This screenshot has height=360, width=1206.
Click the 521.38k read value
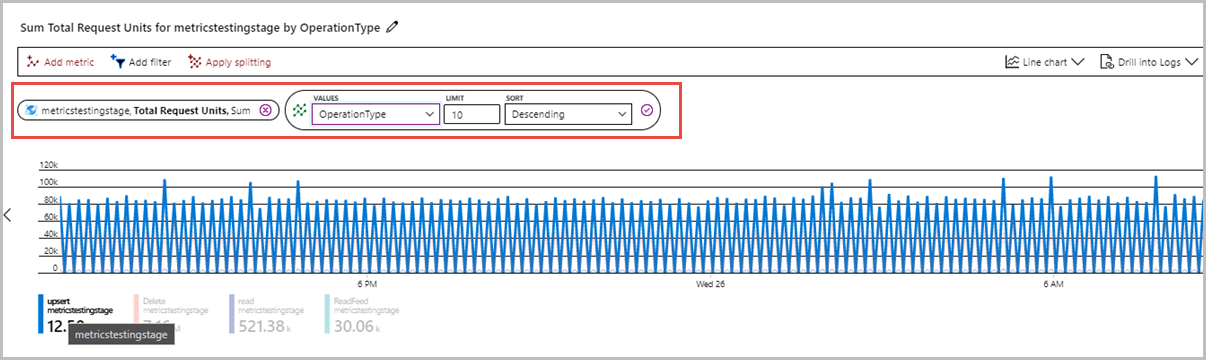pyautogui.click(x=265, y=326)
